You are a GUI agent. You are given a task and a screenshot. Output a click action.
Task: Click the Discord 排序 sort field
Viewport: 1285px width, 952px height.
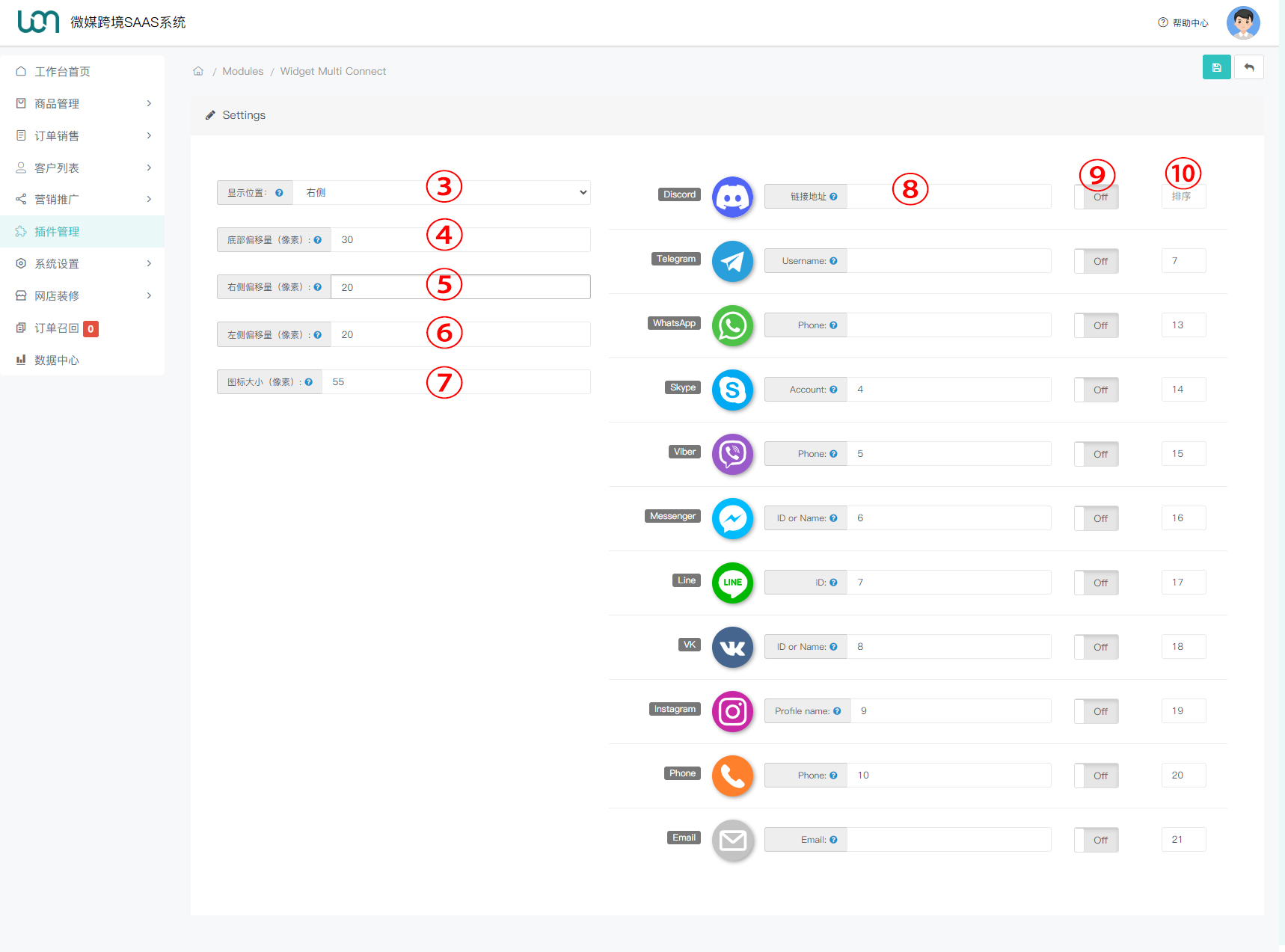(1184, 197)
